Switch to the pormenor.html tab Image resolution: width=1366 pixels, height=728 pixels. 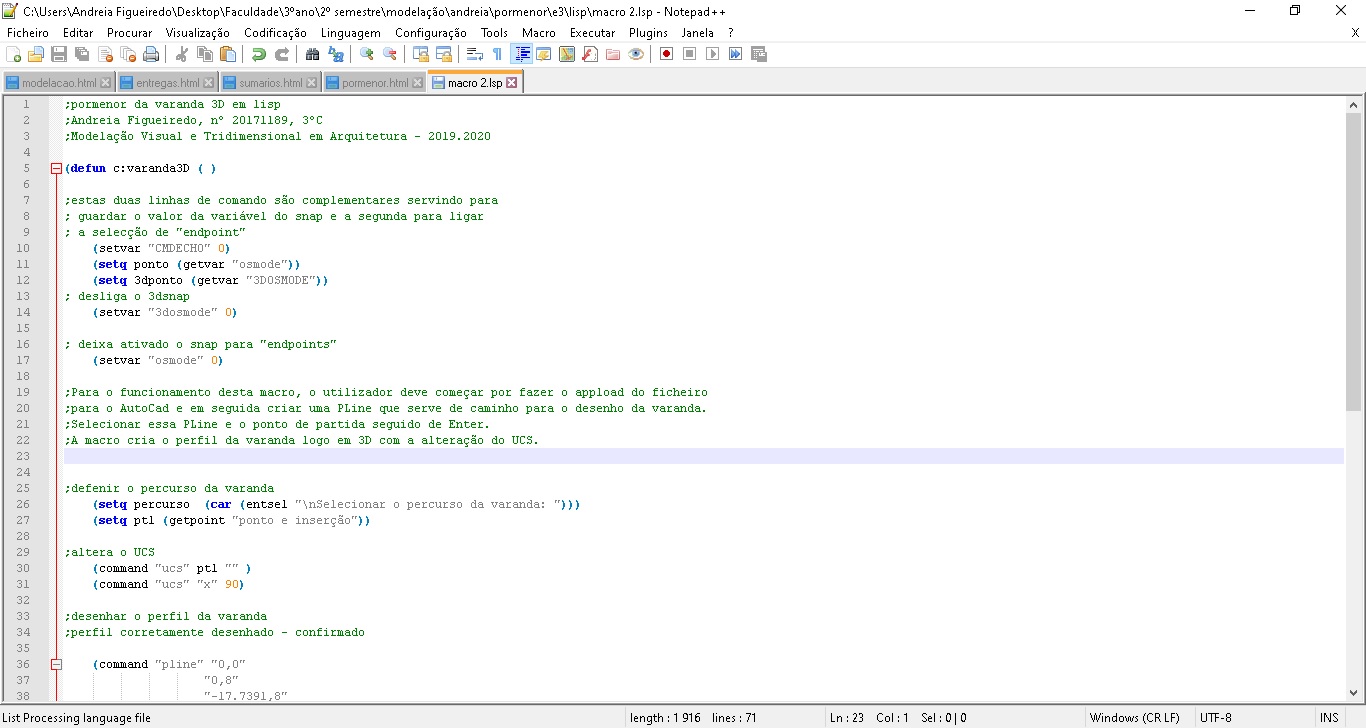click(x=375, y=83)
